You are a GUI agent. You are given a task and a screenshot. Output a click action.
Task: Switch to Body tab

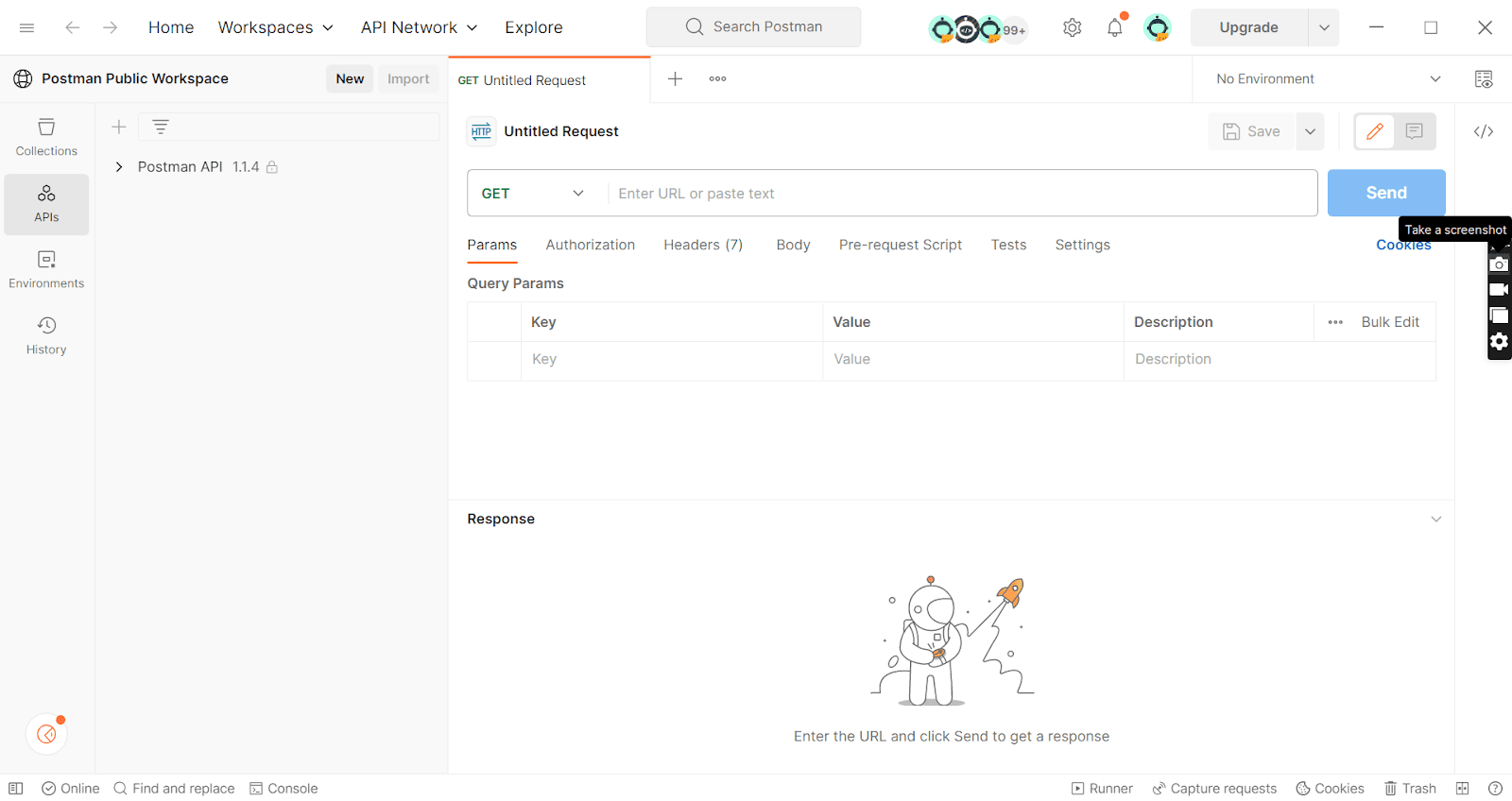(794, 245)
